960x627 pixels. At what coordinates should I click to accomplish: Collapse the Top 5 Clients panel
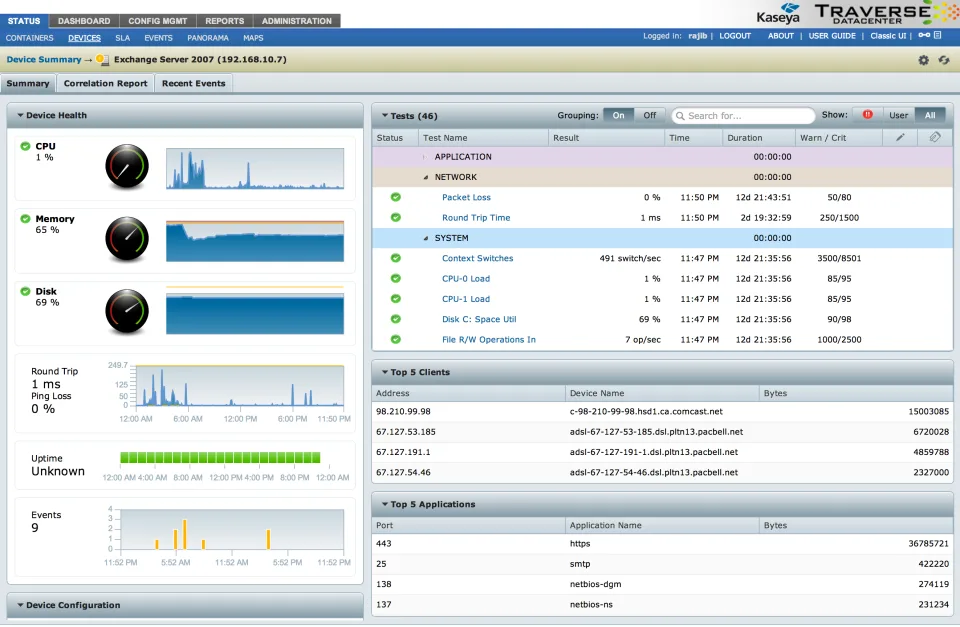385,372
